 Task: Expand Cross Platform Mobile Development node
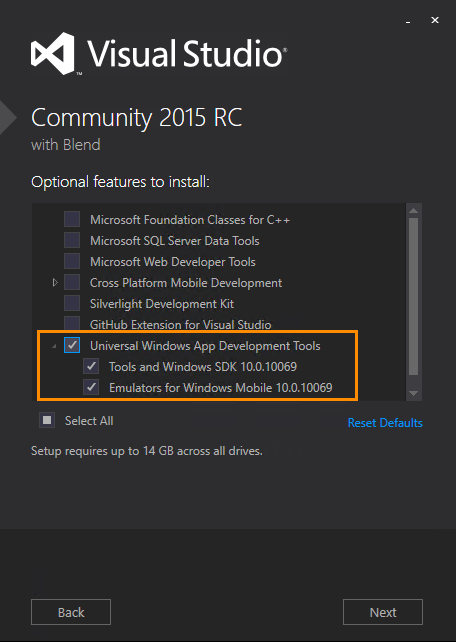point(55,283)
